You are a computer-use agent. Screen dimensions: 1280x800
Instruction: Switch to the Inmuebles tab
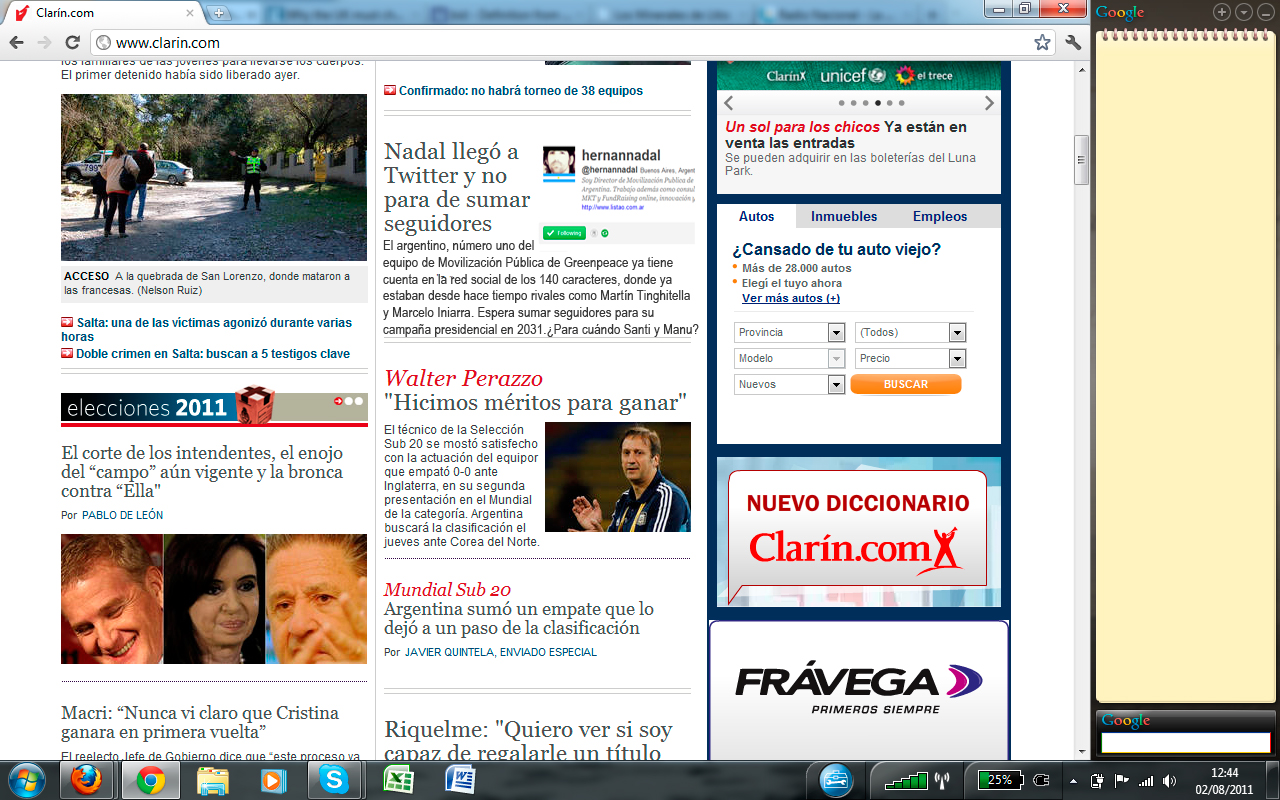pyautogui.click(x=844, y=217)
